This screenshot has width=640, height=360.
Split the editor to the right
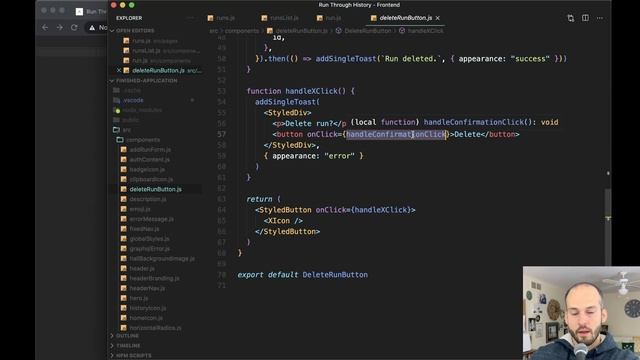click(x=585, y=18)
